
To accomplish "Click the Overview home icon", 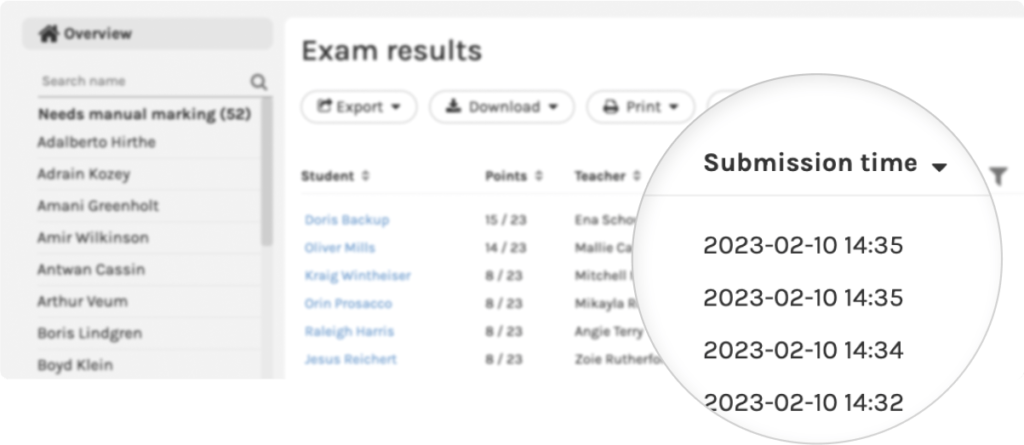I will 49,34.
